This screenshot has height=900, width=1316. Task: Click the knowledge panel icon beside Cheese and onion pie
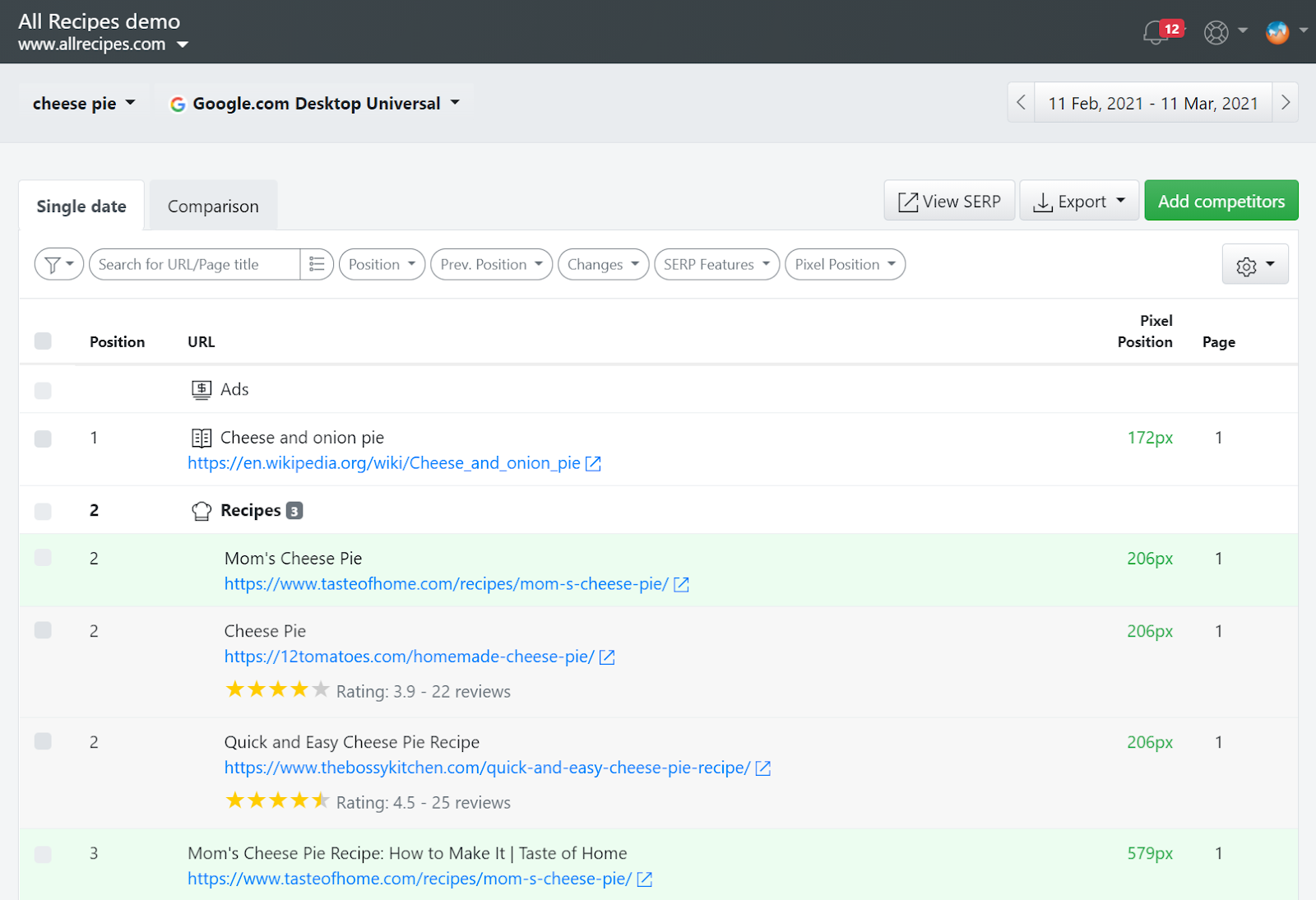coord(201,438)
